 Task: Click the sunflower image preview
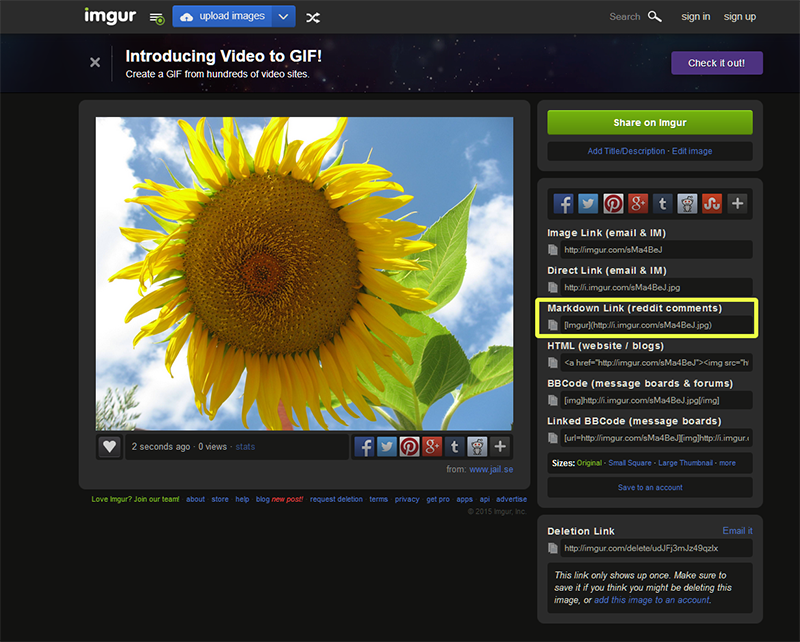(304, 273)
